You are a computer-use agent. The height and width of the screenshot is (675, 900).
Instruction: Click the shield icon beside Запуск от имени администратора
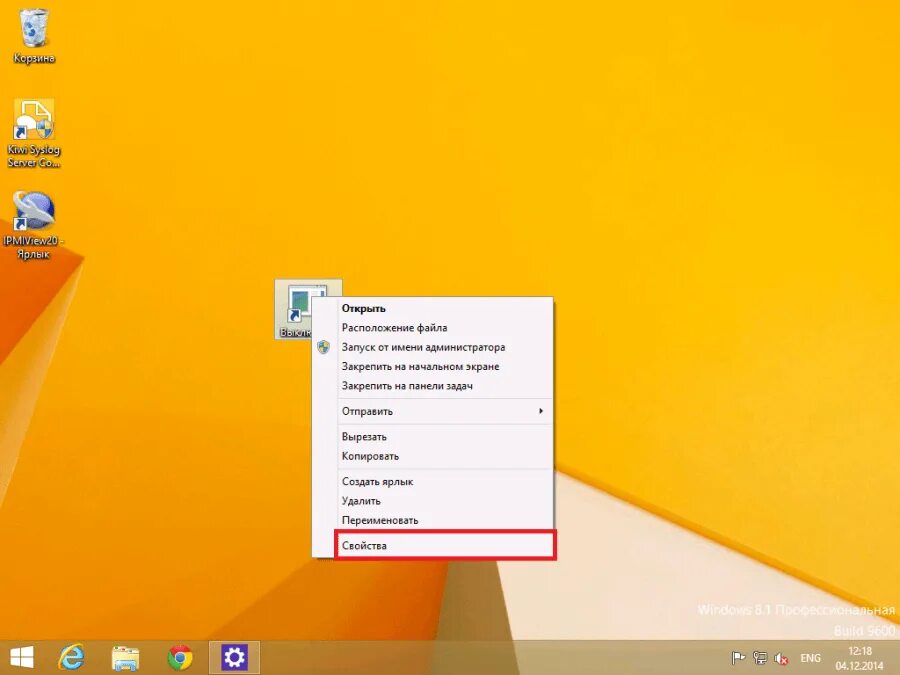tap(323, 347)
